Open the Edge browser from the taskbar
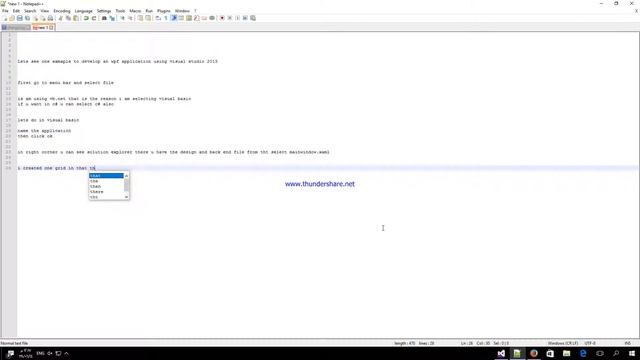The width and height of the screenshot is (640, 360). (583, 353)
